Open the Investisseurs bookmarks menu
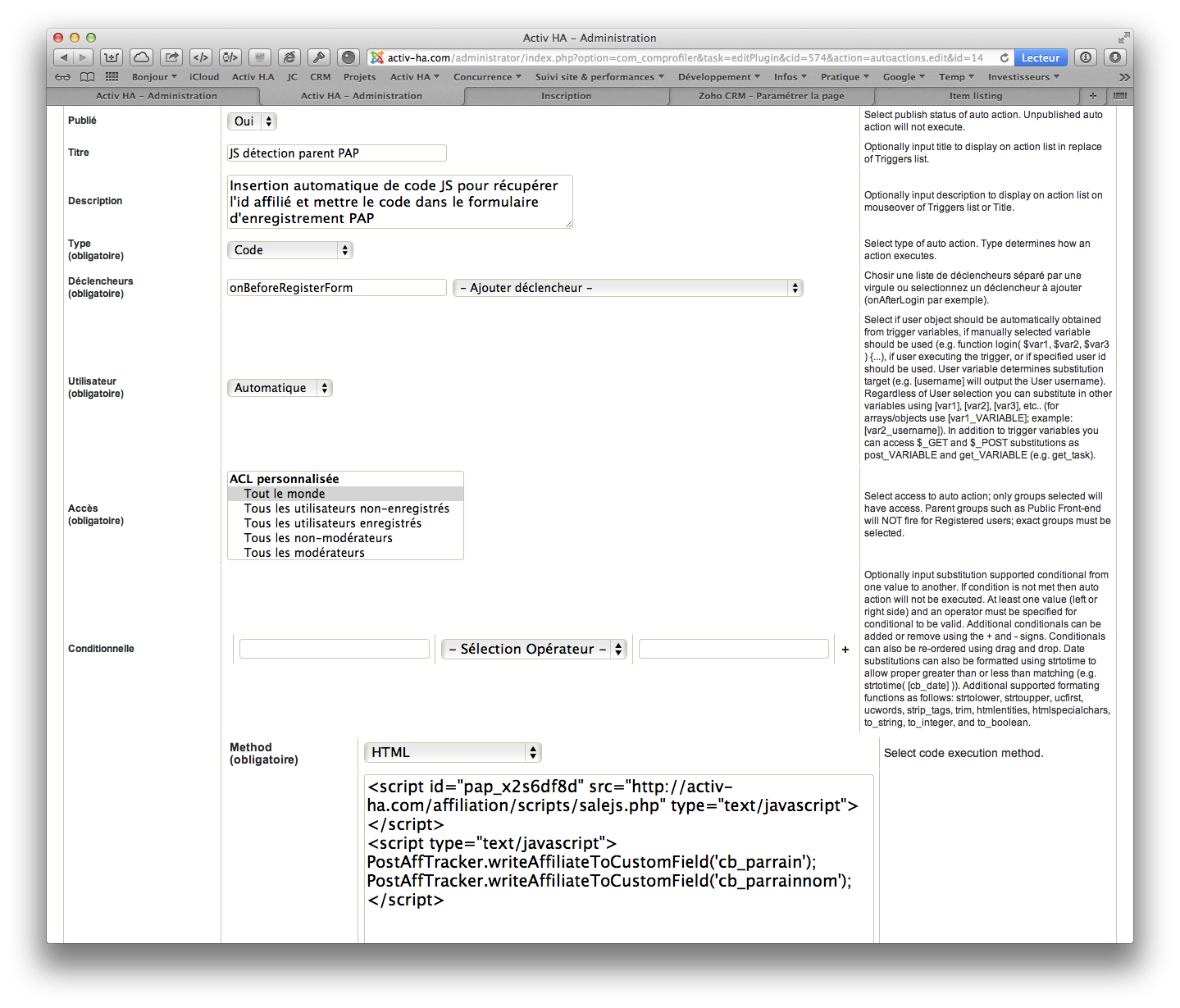Screen dimensions: 1180x1008 (x=1023, y=77)
